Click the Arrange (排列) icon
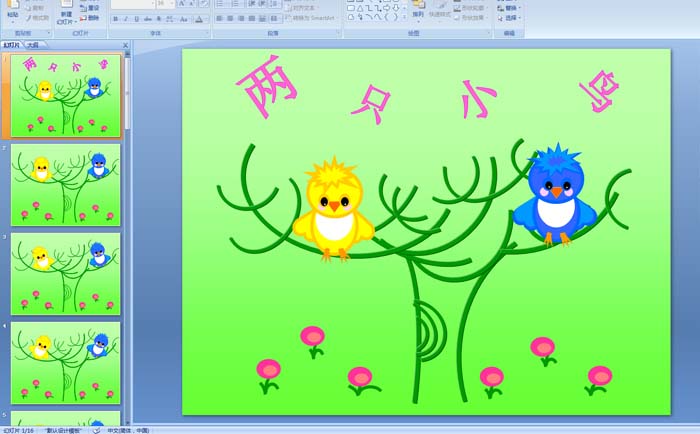The image size is (700, 434). 419,4
